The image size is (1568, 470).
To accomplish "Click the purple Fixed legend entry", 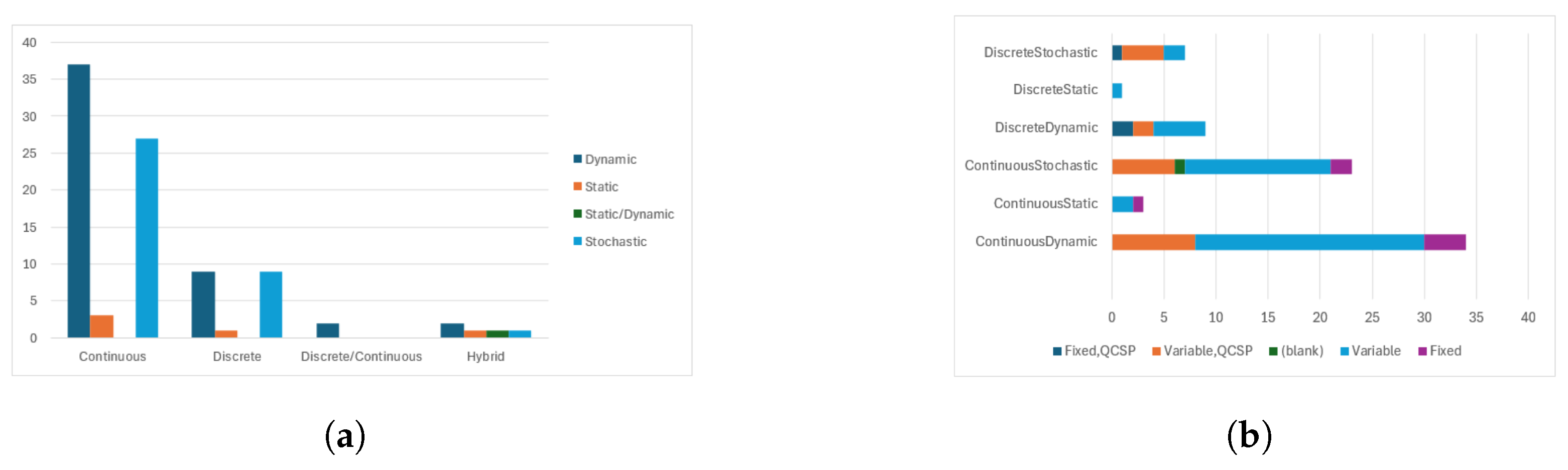I will (1439, 351).
